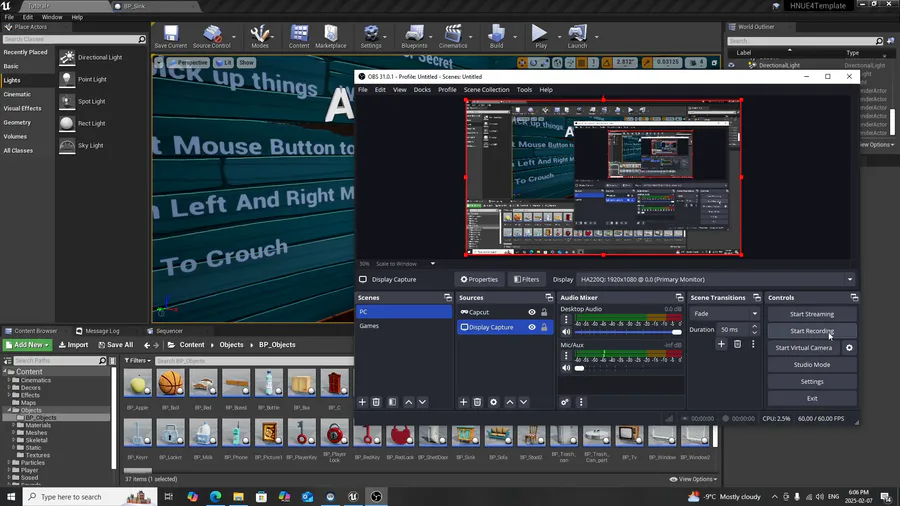The width and height of the screenshot is (900, 506).
Task: Pop out the Controls dock panel
Action: point(854,297)
